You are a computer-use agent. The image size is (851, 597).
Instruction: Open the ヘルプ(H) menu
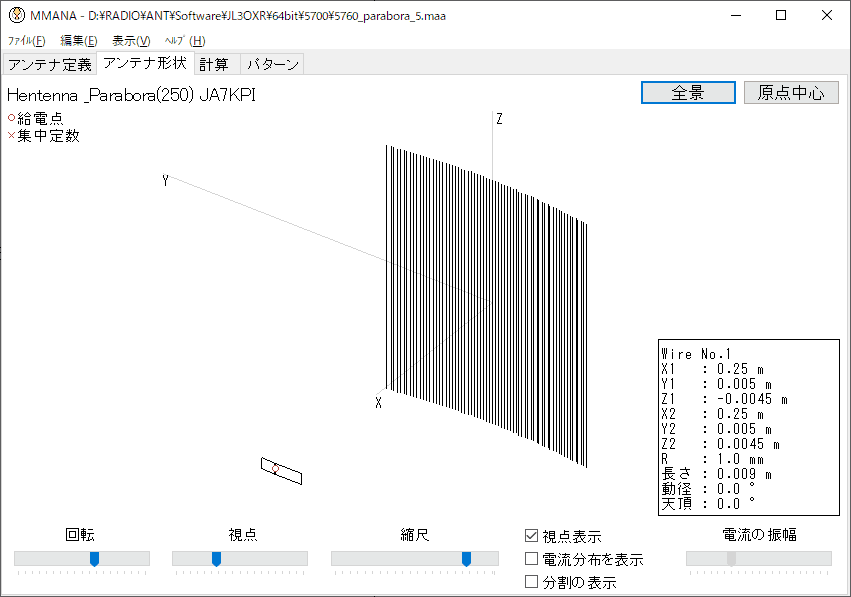[x=184, y=41]
